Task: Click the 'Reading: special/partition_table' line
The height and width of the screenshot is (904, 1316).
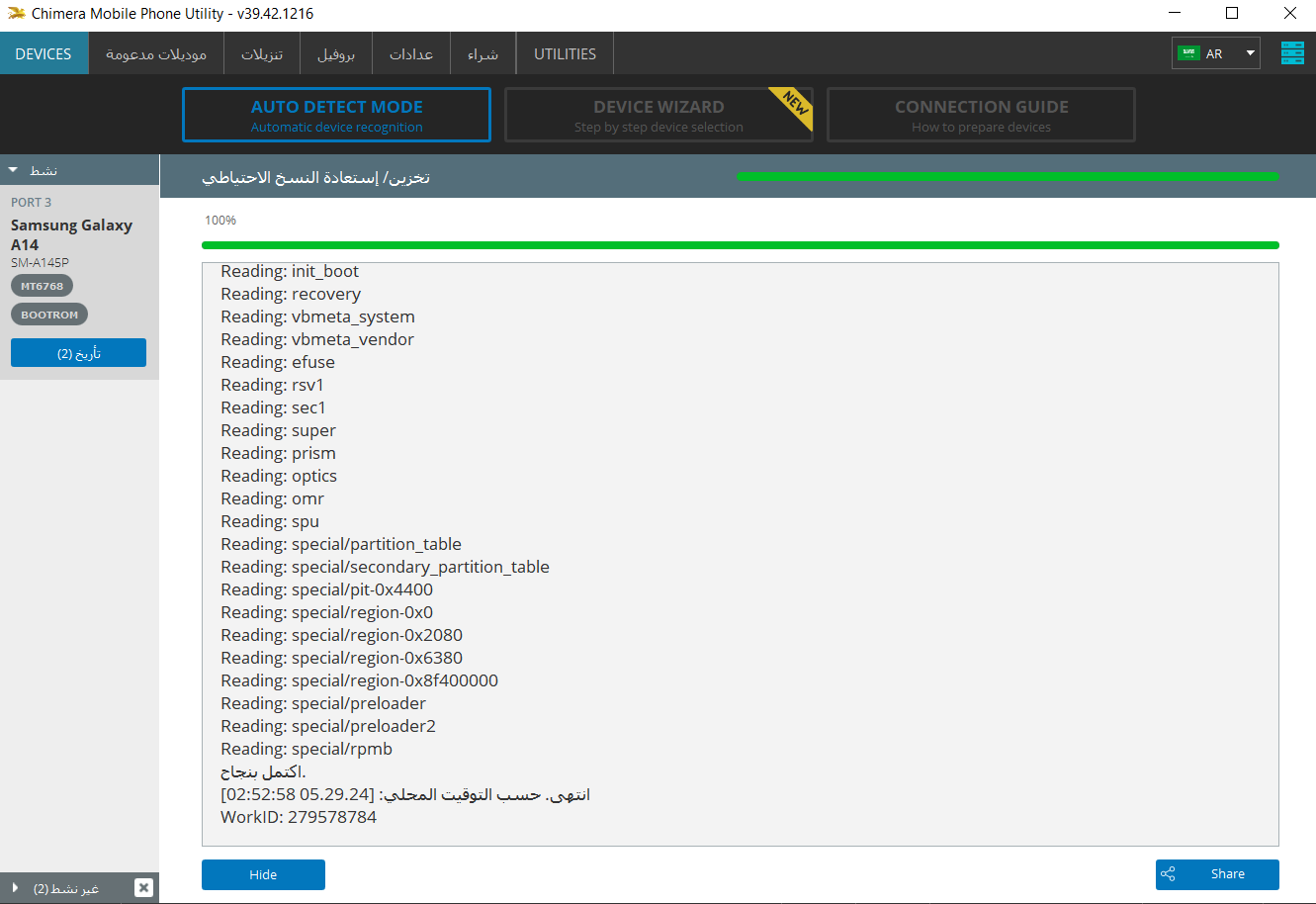Action: [341, 544]
